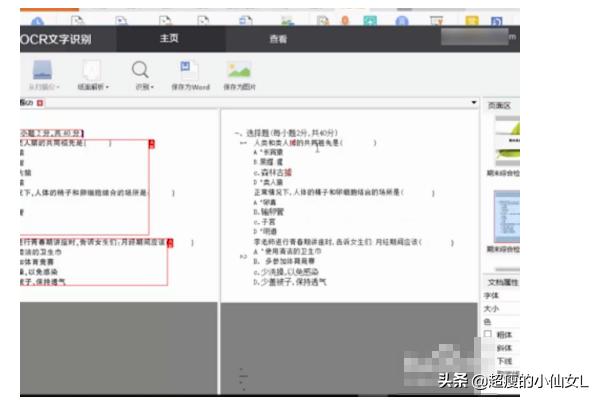Click recognized text C.少洗澡,以免感染
Image resolution: width=600 pixels, height=400 pixels.
pyautogui.click(x=286, y=272)
